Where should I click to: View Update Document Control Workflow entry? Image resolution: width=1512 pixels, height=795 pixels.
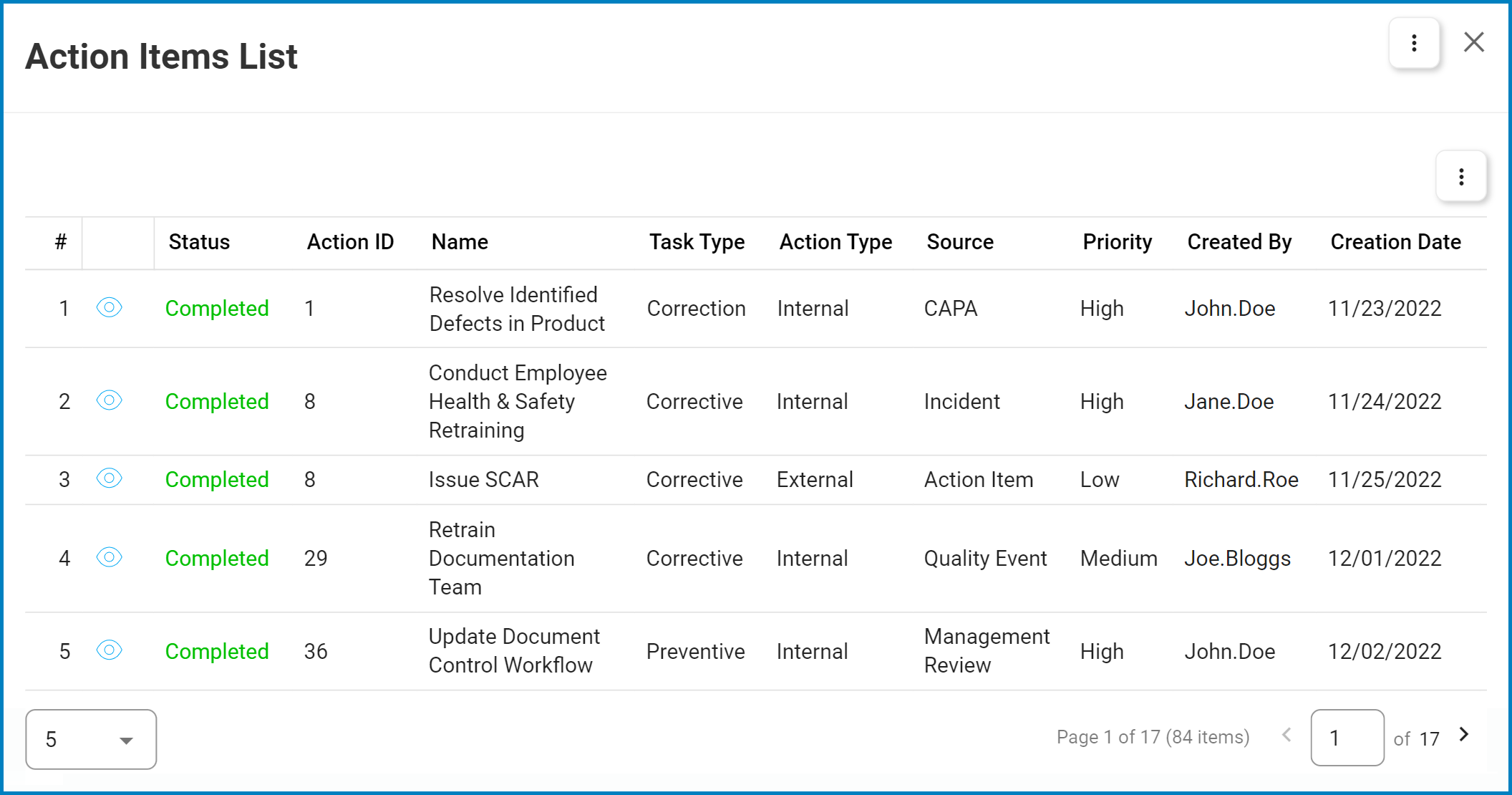109,650
